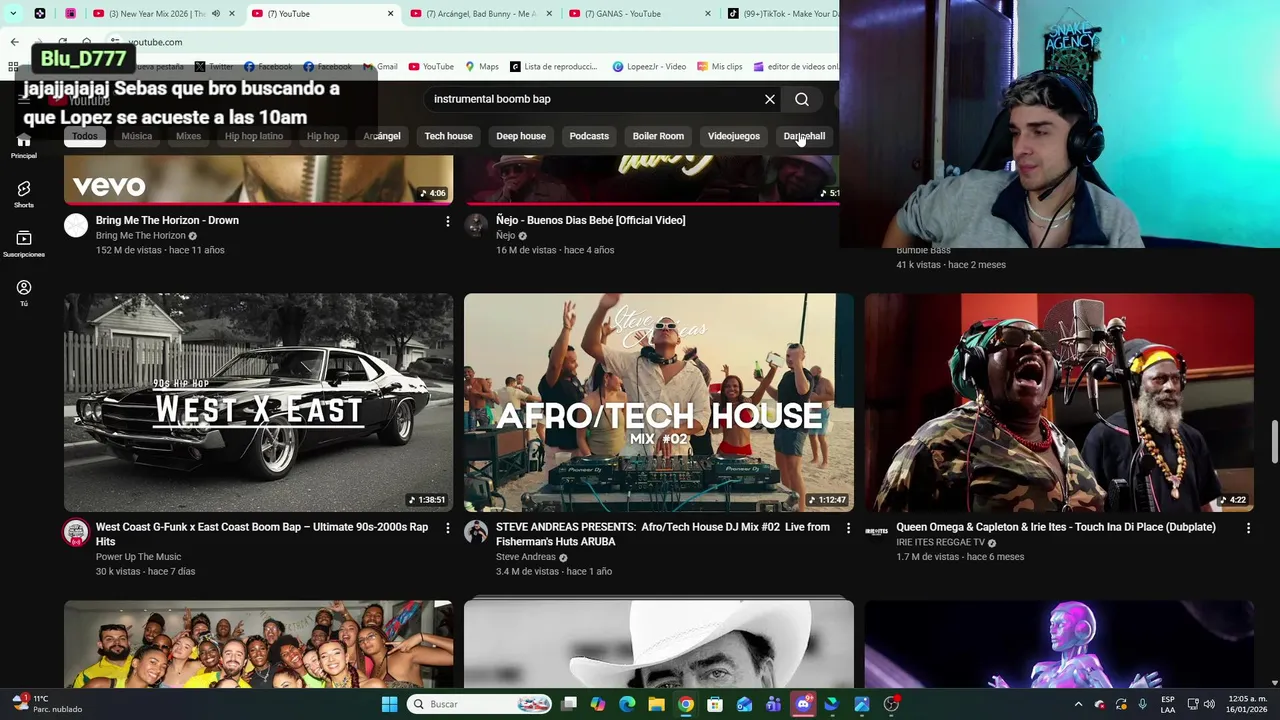Switch to the Arcángel, Bad Bunny tab
Viewport: 1280px width, 720px height.
point(480,14)
